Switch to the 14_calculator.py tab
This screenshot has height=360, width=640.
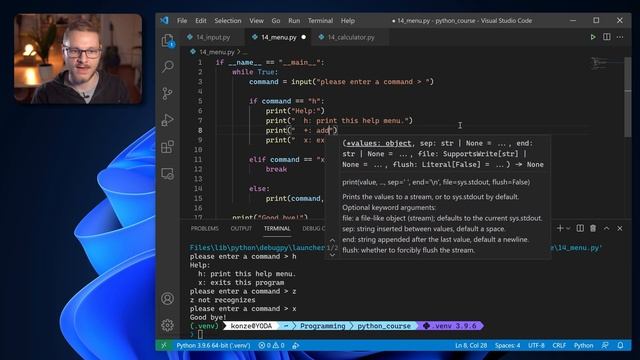click(x=351, y=37)
